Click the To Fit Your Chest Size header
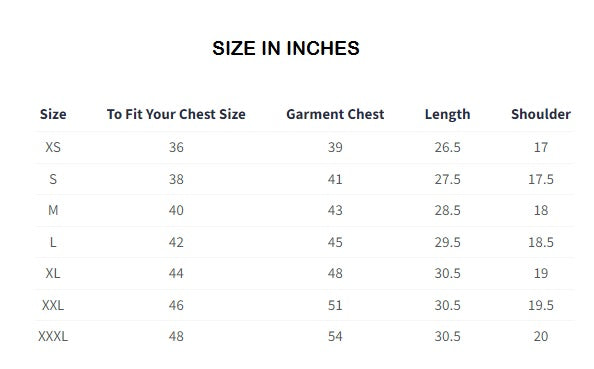The image size is (594, 369). click(x=176, y=114)
